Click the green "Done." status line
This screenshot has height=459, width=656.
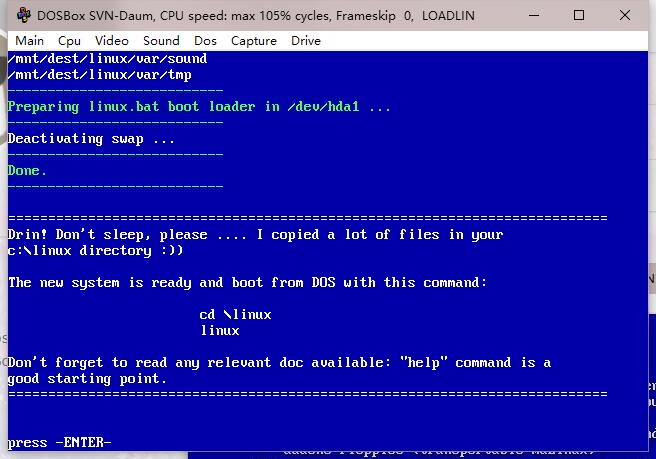pyautogui.click(x=27, y=170)
